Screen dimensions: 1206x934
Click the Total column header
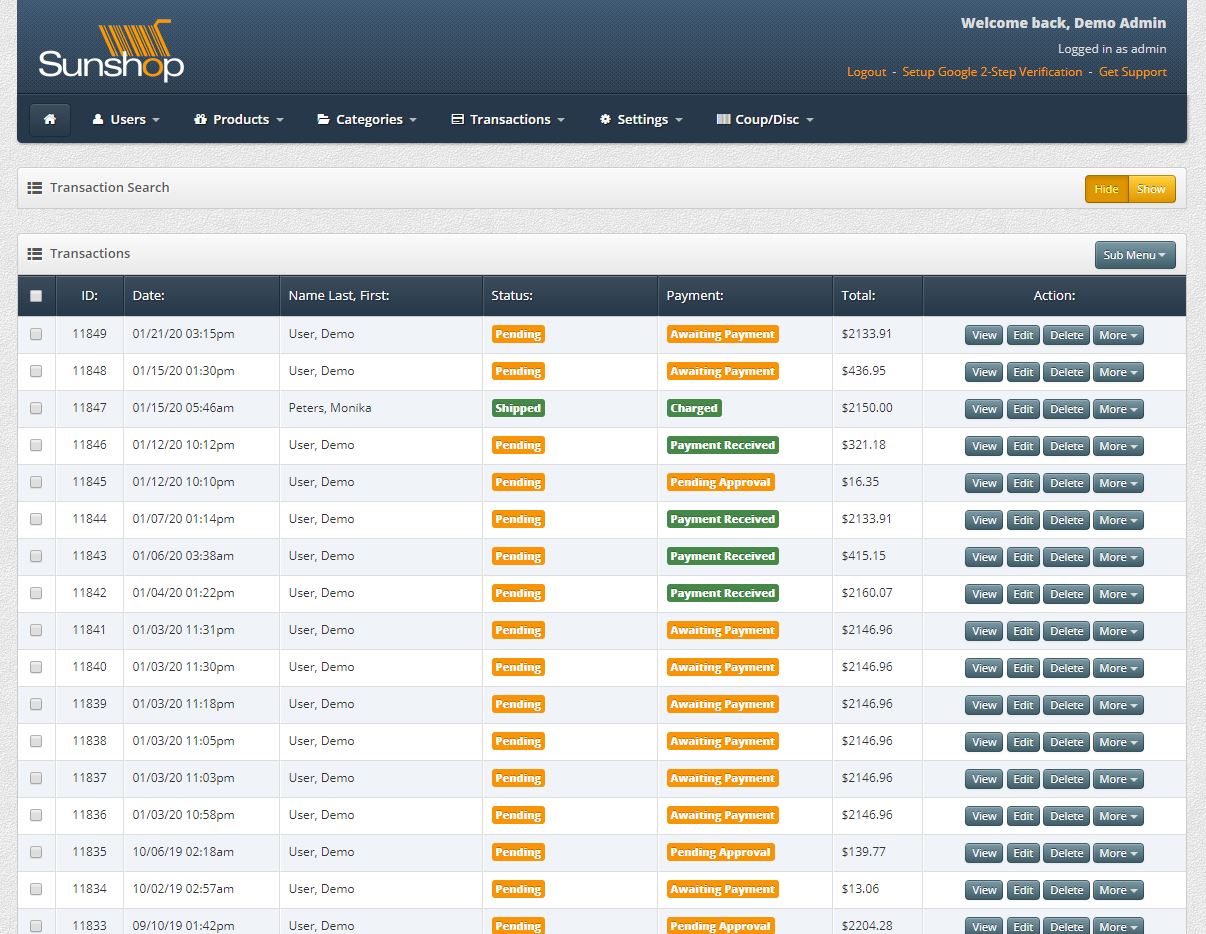[x=858, y=296]
